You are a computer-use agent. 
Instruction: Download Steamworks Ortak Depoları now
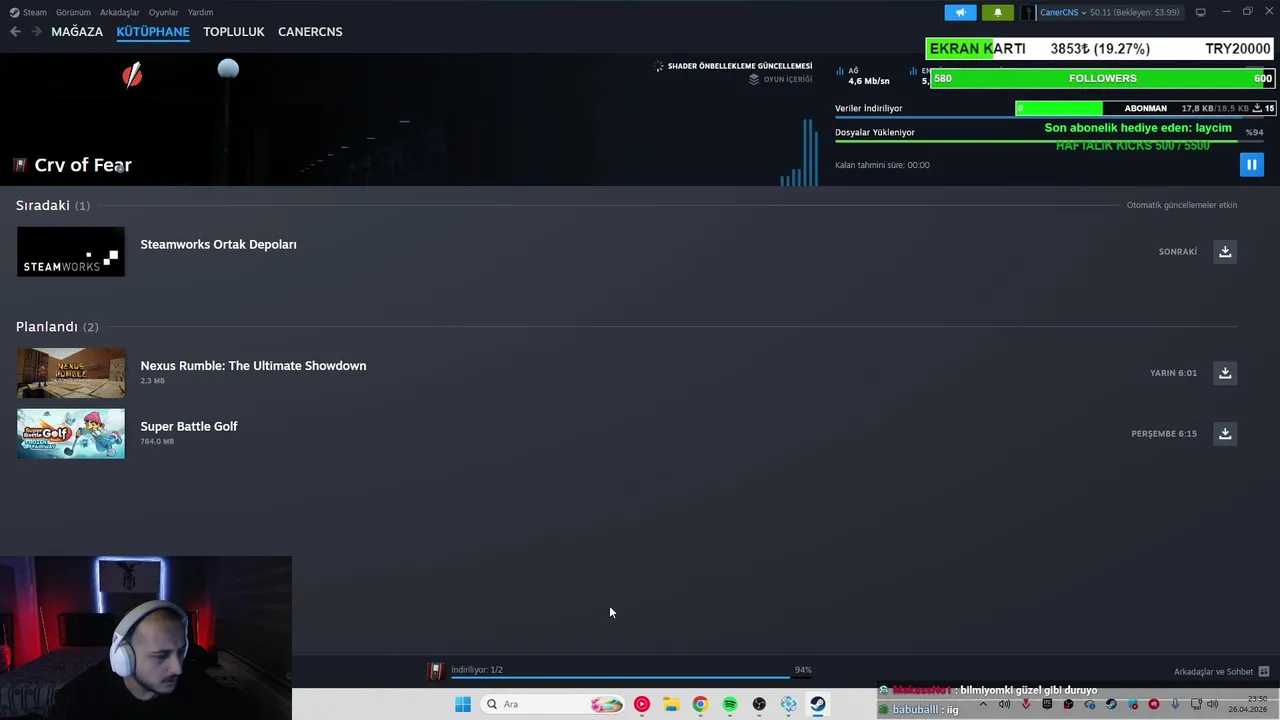tap(1225, 251)
